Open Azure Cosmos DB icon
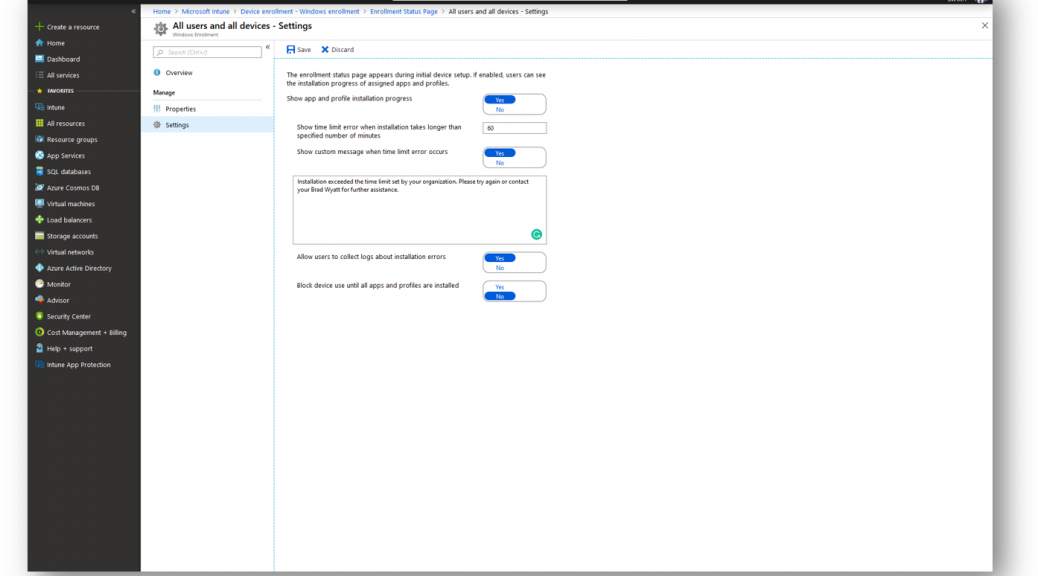The image size is (1038, 576). (39, 187)
